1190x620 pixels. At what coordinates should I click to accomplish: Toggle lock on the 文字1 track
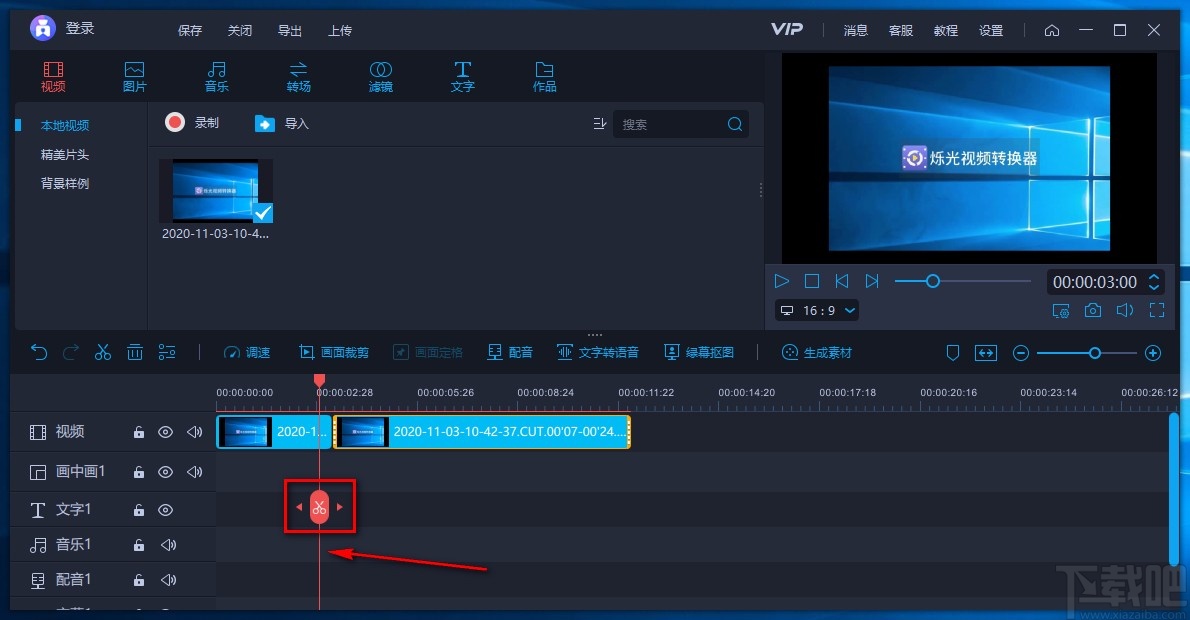tap(139, 510)
